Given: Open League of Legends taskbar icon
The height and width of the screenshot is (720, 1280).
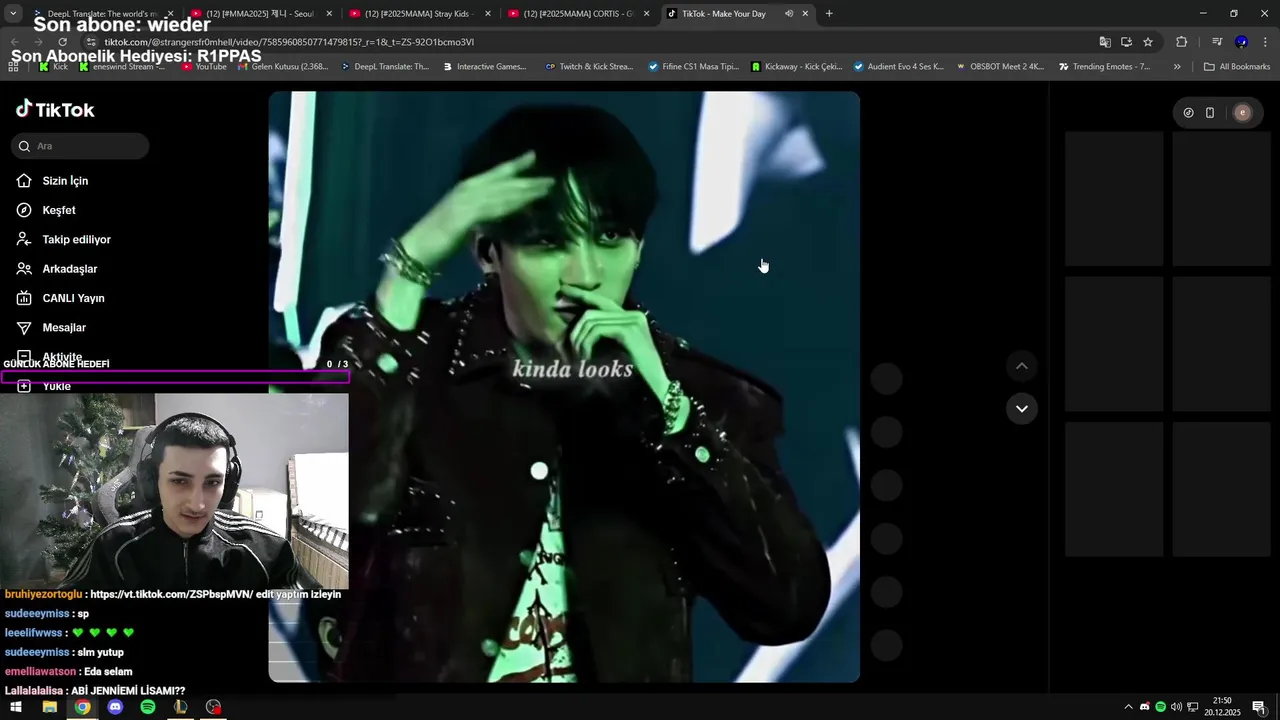Looking at the screenshot, I should click(180, 707).
